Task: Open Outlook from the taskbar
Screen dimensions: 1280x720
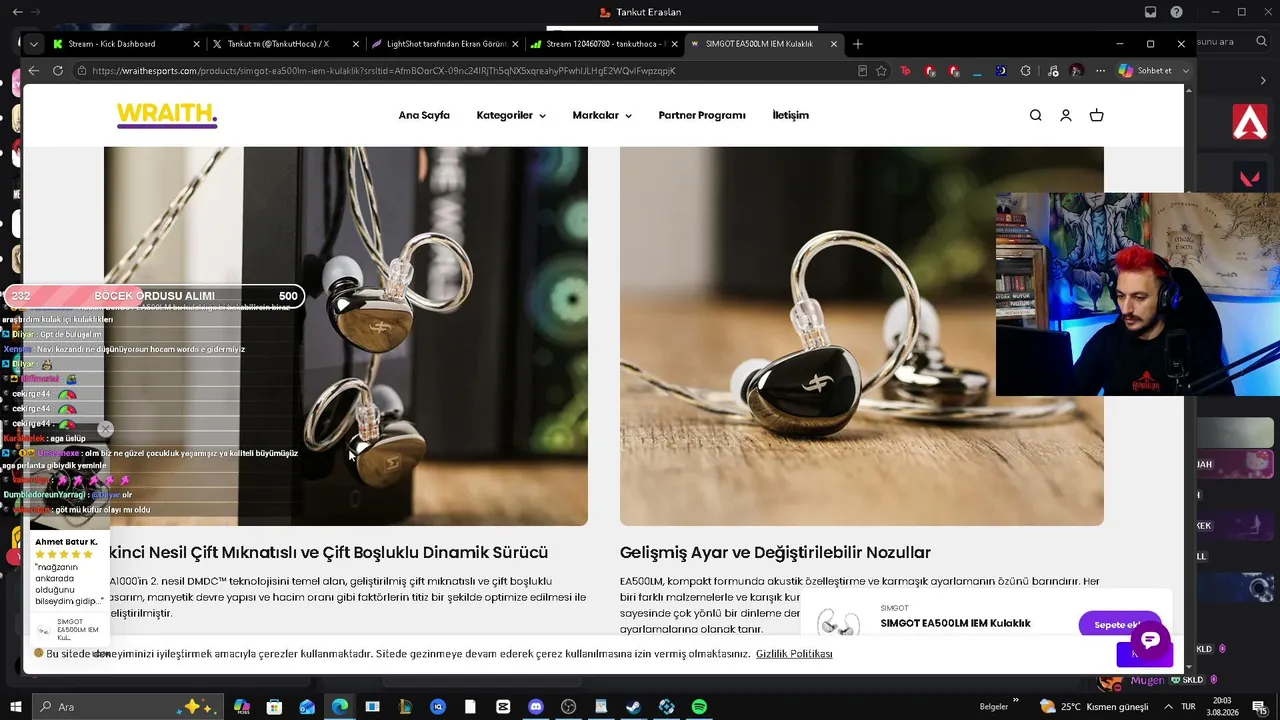Action: tap(307, 707)
